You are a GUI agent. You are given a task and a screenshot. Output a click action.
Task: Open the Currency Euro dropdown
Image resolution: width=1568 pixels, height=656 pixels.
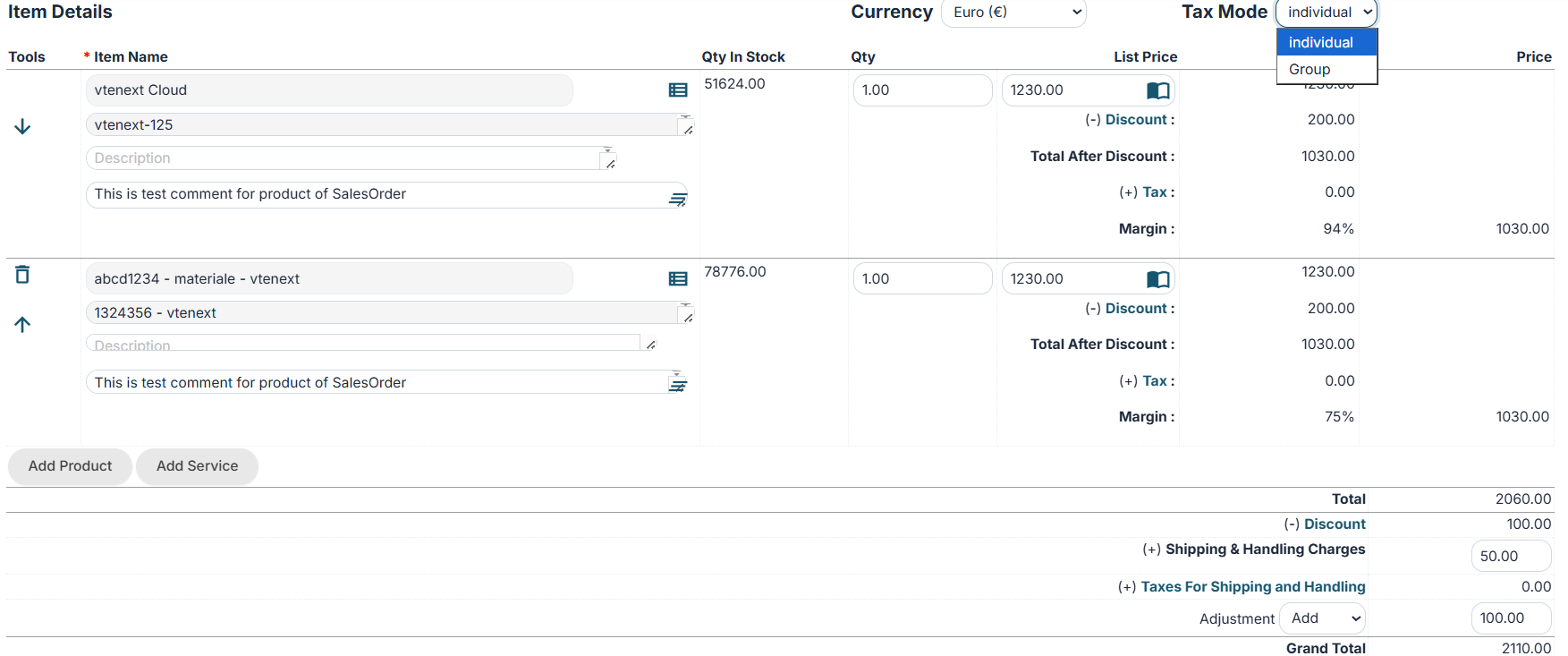pyautogui.click(x=1013, y=13)
